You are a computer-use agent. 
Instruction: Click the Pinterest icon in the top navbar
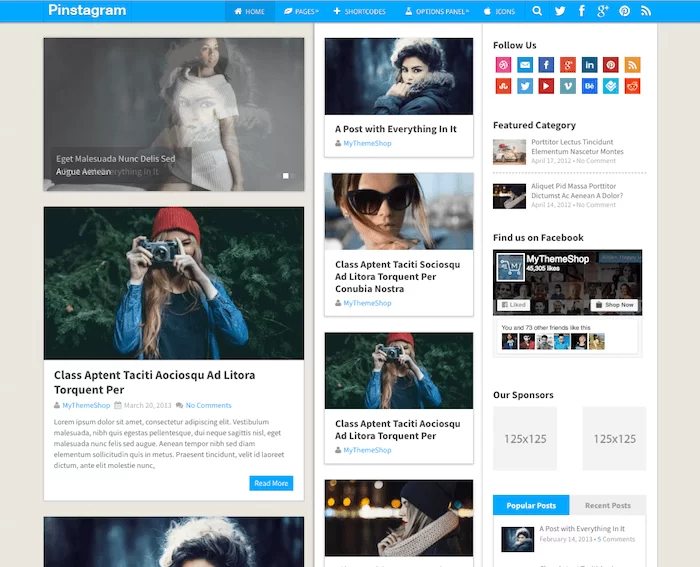[624, 11]
